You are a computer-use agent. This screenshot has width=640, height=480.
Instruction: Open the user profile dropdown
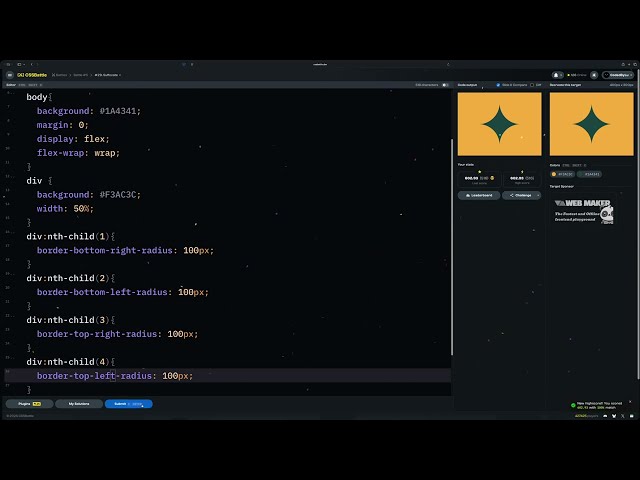click(x=618, y=75)
